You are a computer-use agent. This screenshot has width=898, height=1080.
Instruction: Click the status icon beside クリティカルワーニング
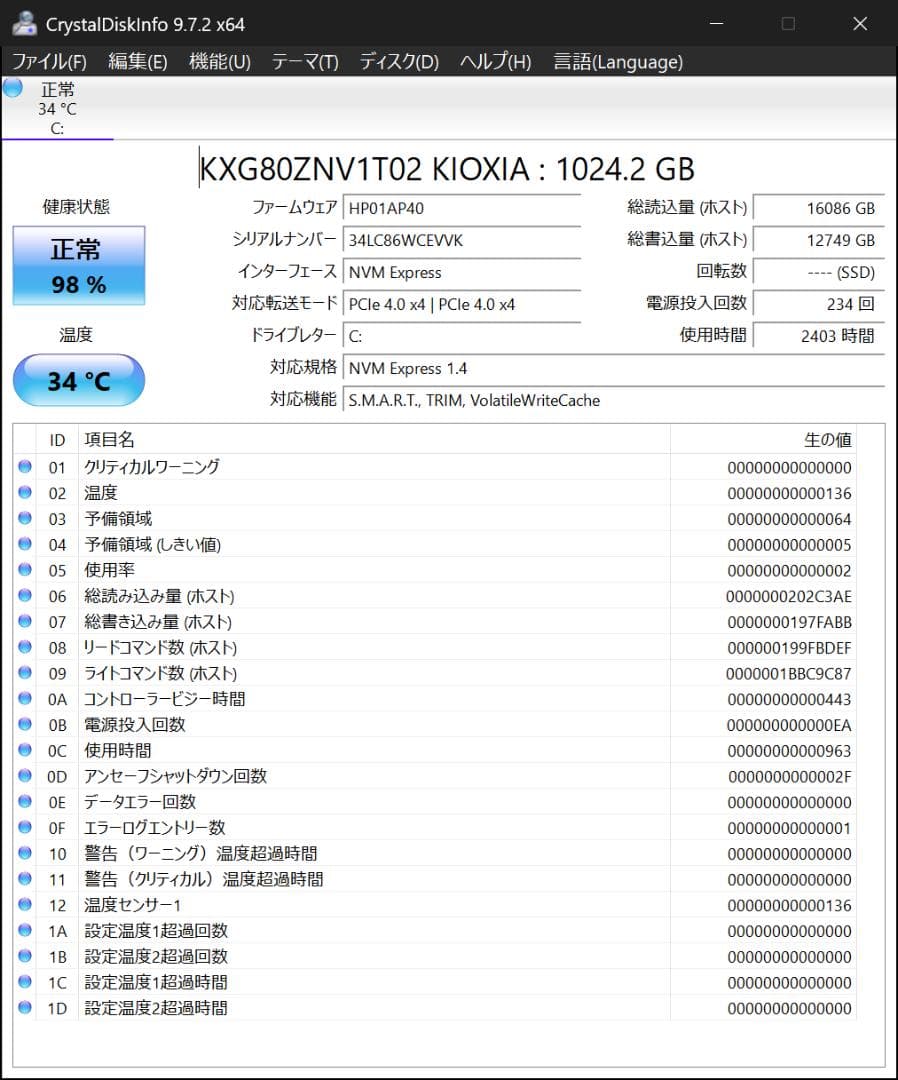coord(25,467)
